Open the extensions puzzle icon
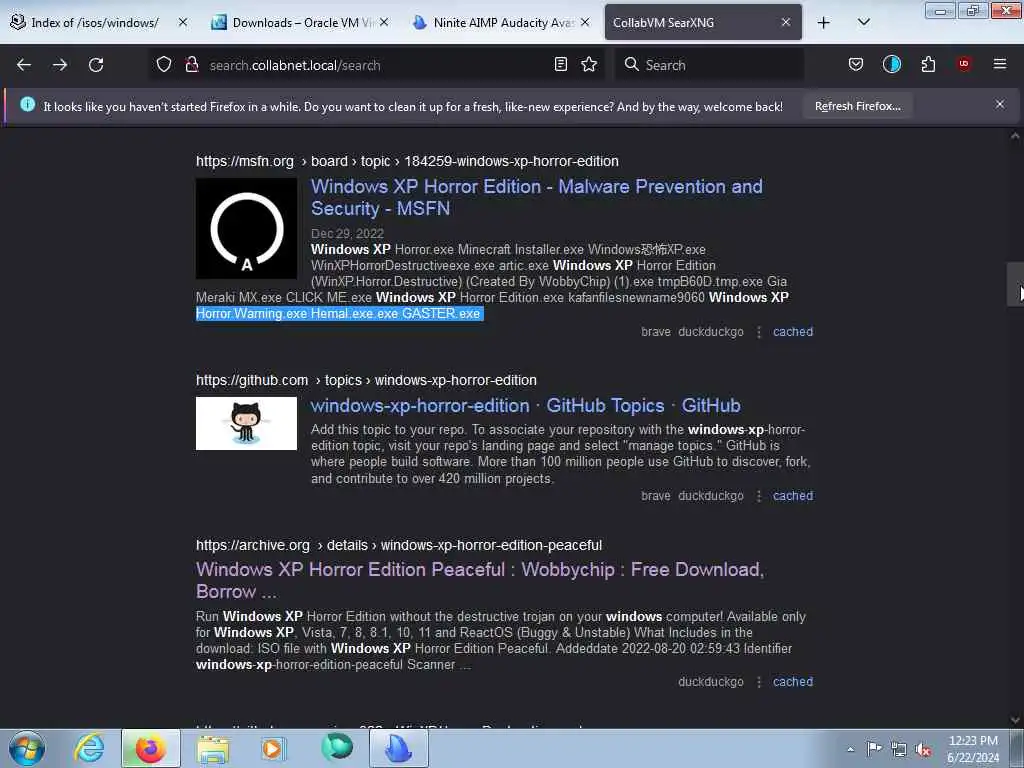1024x768 pixels. click(x=928, y=64)
